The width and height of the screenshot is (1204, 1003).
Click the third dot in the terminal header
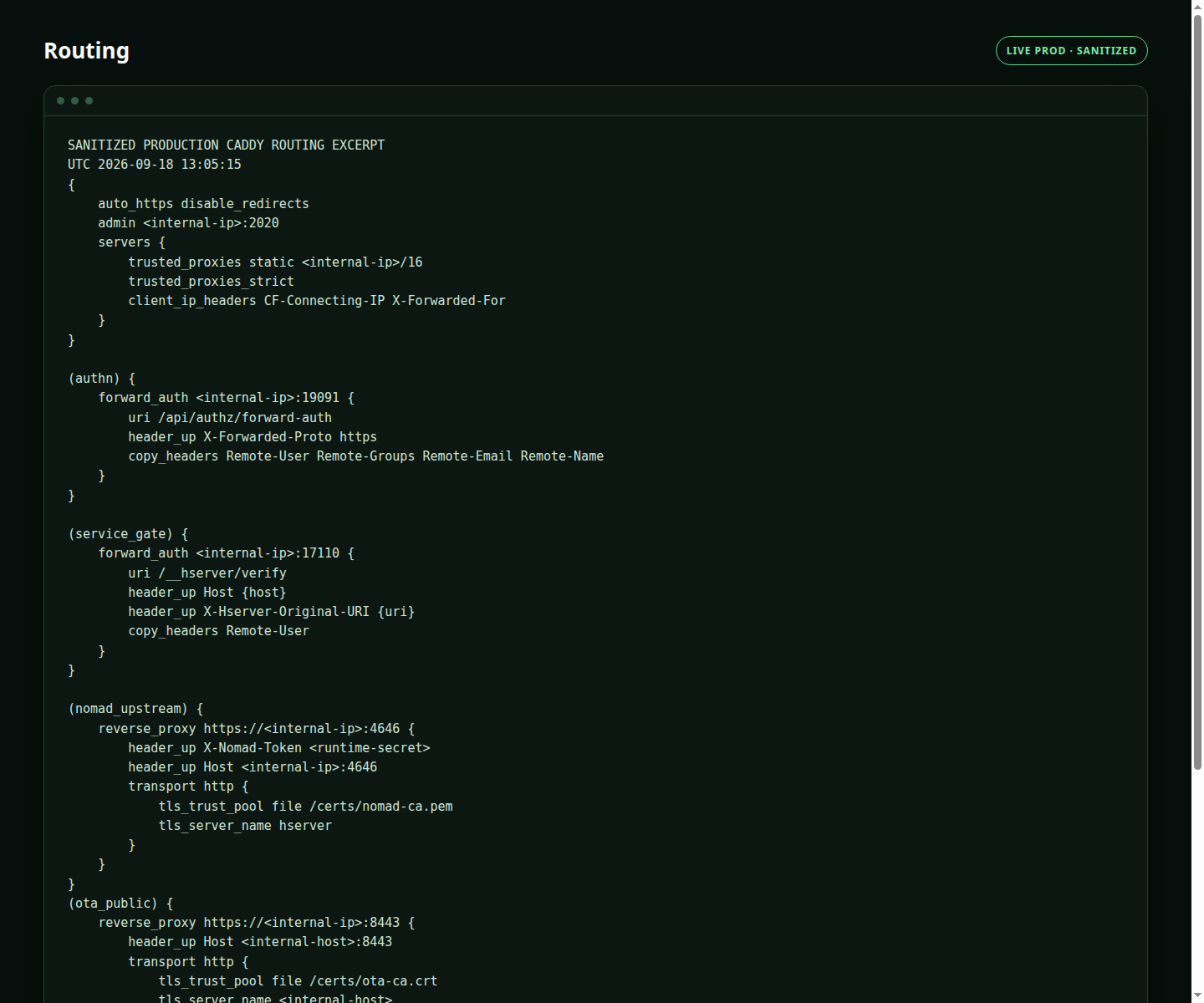point(89,100)
